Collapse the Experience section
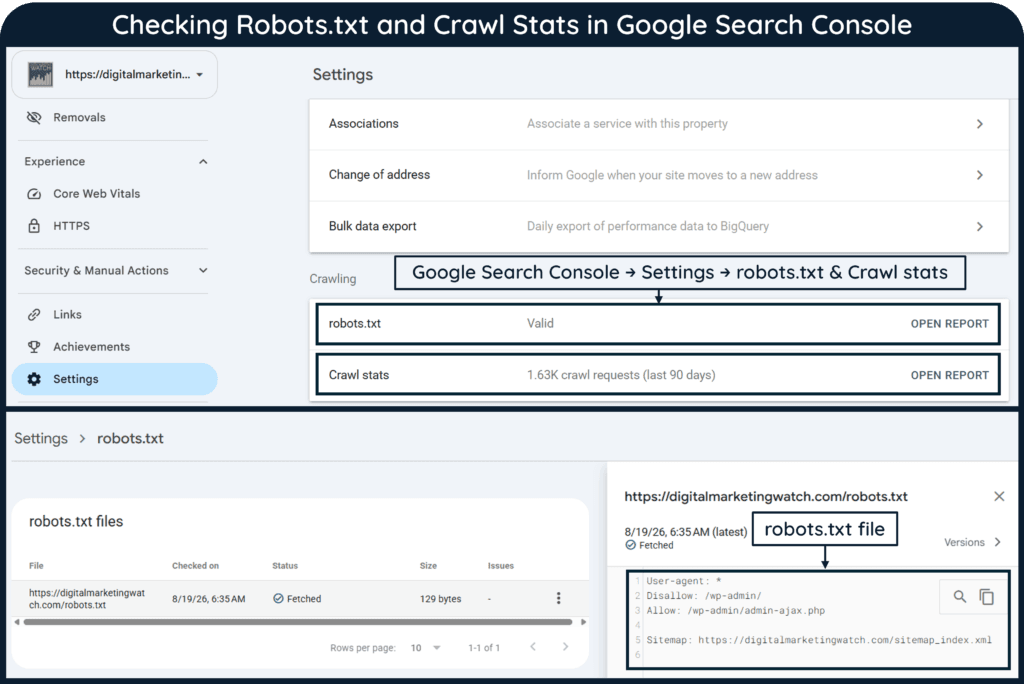This screenshot has width=1024, height=684. [x=203, y=161]
